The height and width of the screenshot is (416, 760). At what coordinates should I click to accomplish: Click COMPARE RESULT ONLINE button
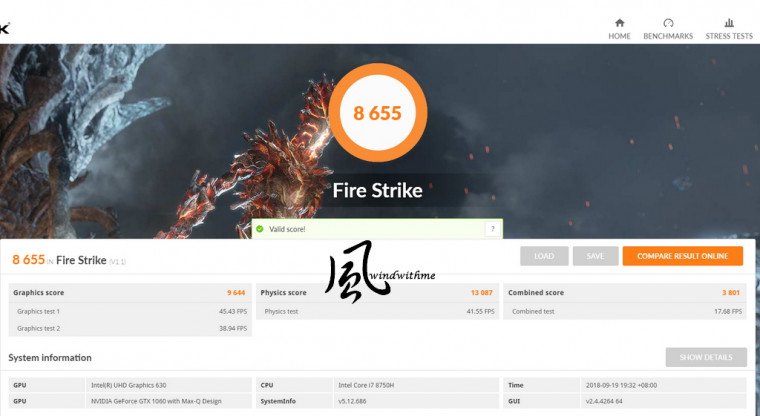(682, 256)
